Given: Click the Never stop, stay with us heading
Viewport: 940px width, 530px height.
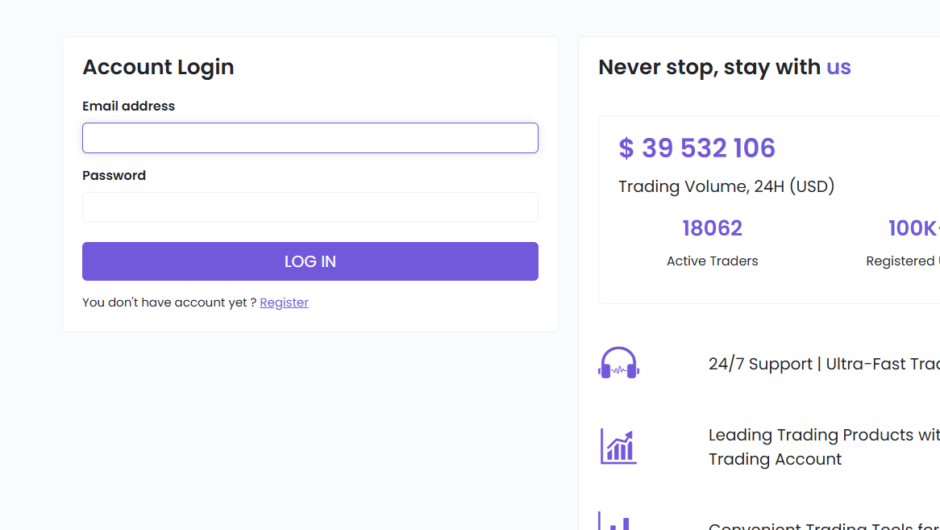Looking at the screenshot, I should [x=724, y=67].
